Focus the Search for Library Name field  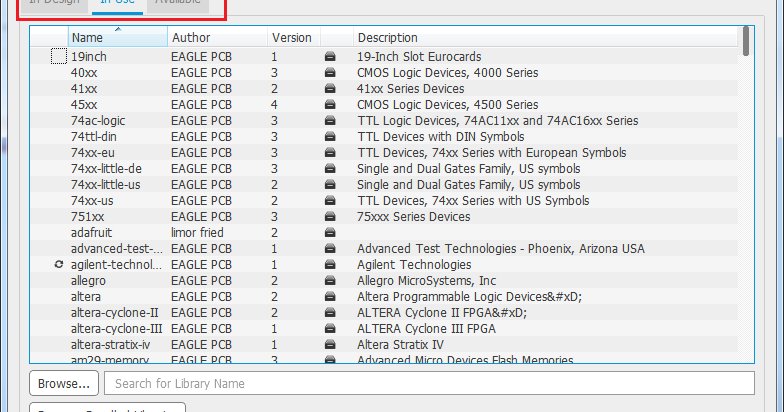[430, 384]
